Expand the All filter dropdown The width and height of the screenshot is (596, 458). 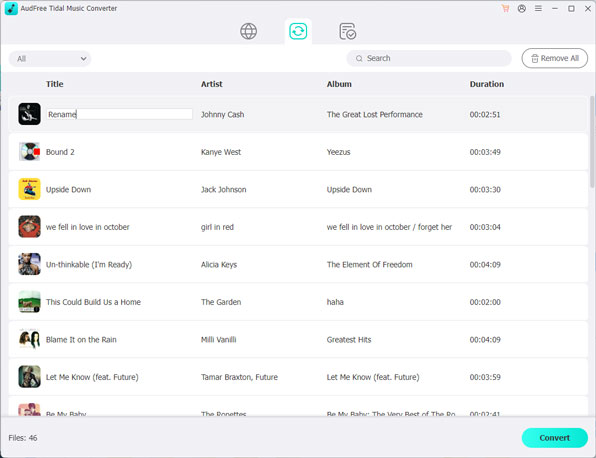click(x=50, y=59)
